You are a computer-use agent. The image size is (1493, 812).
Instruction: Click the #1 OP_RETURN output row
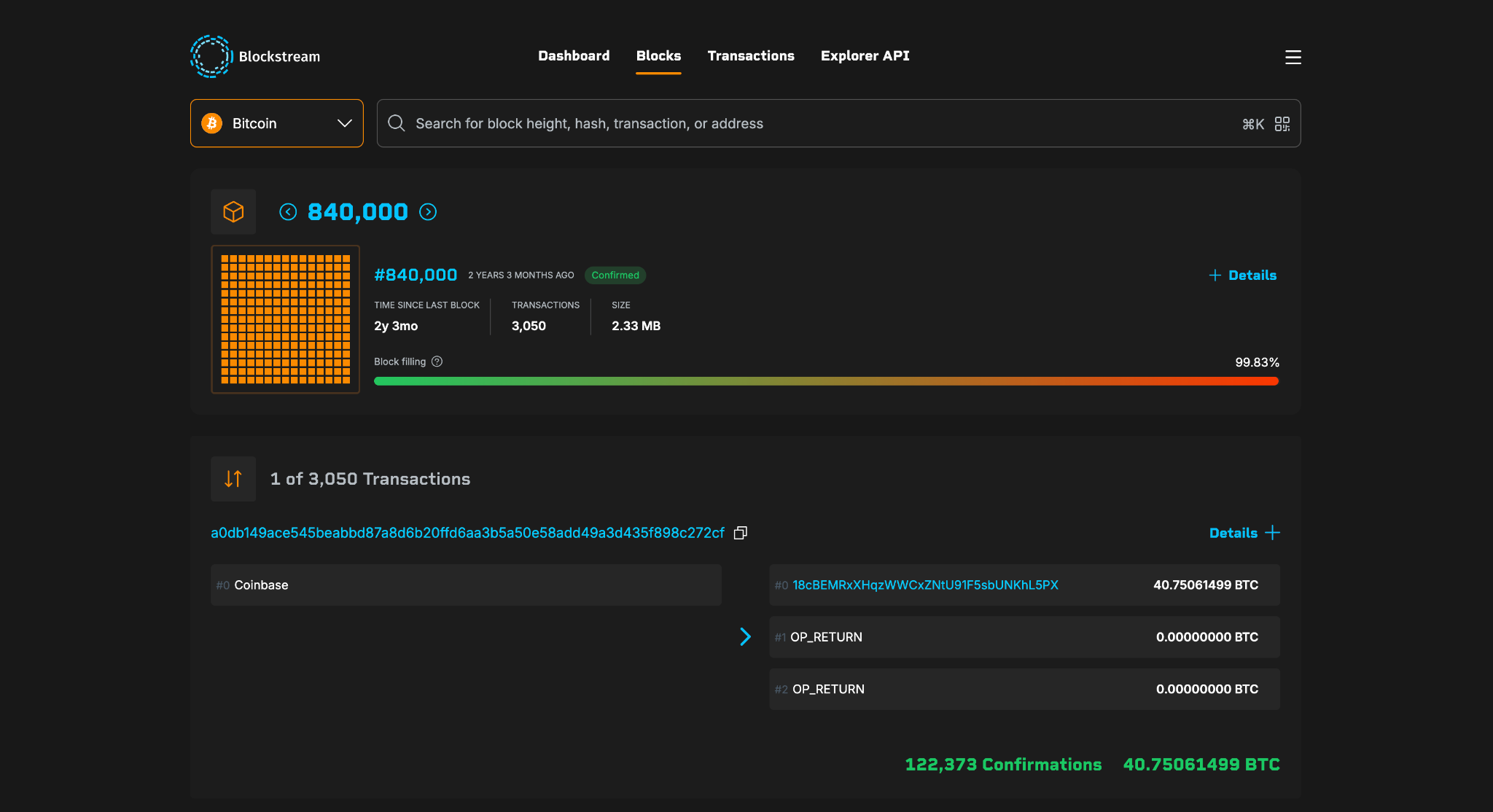point(1024,637)
